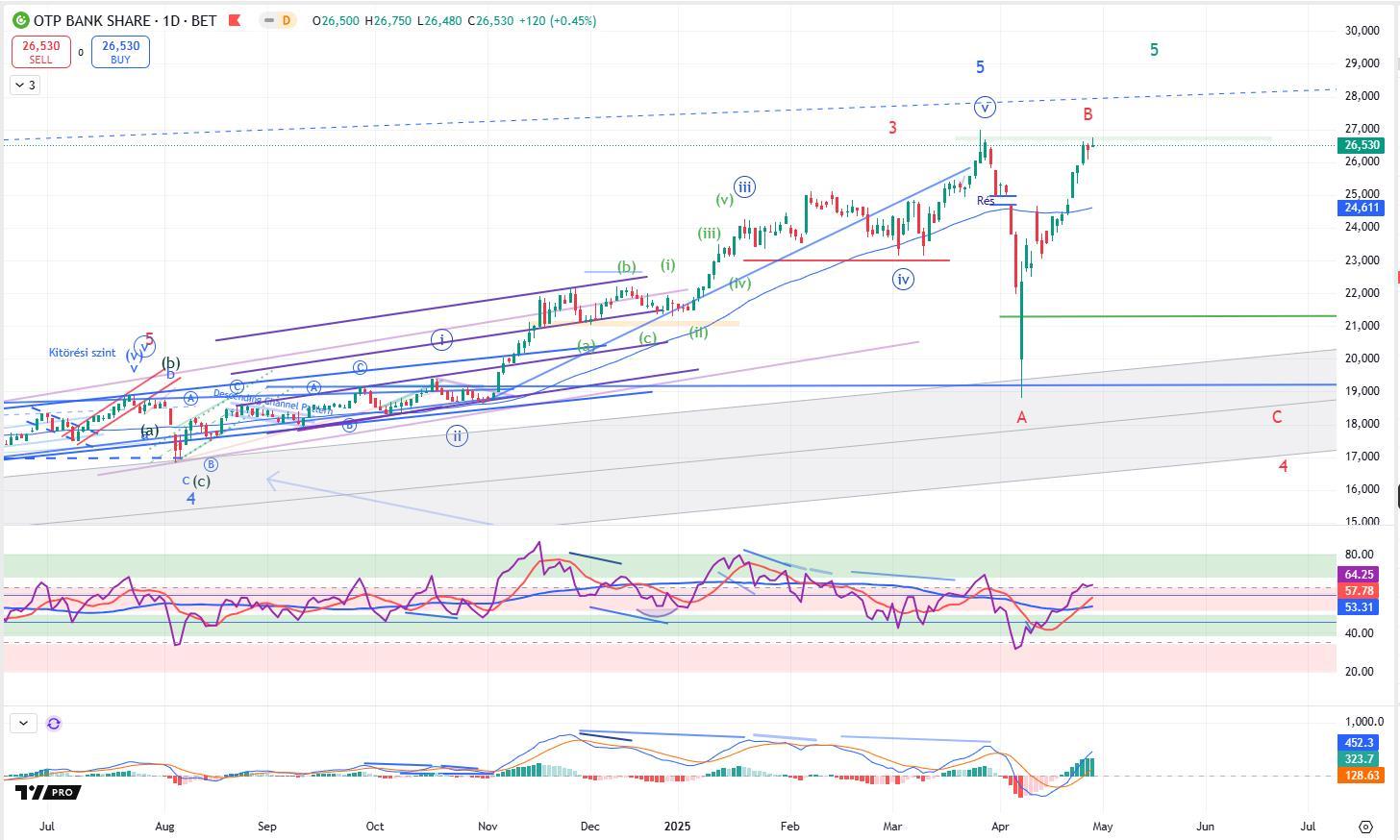The image size is (1400, 840).
Task: Select the blue wave label 4 near August
Action: point(191,499)
